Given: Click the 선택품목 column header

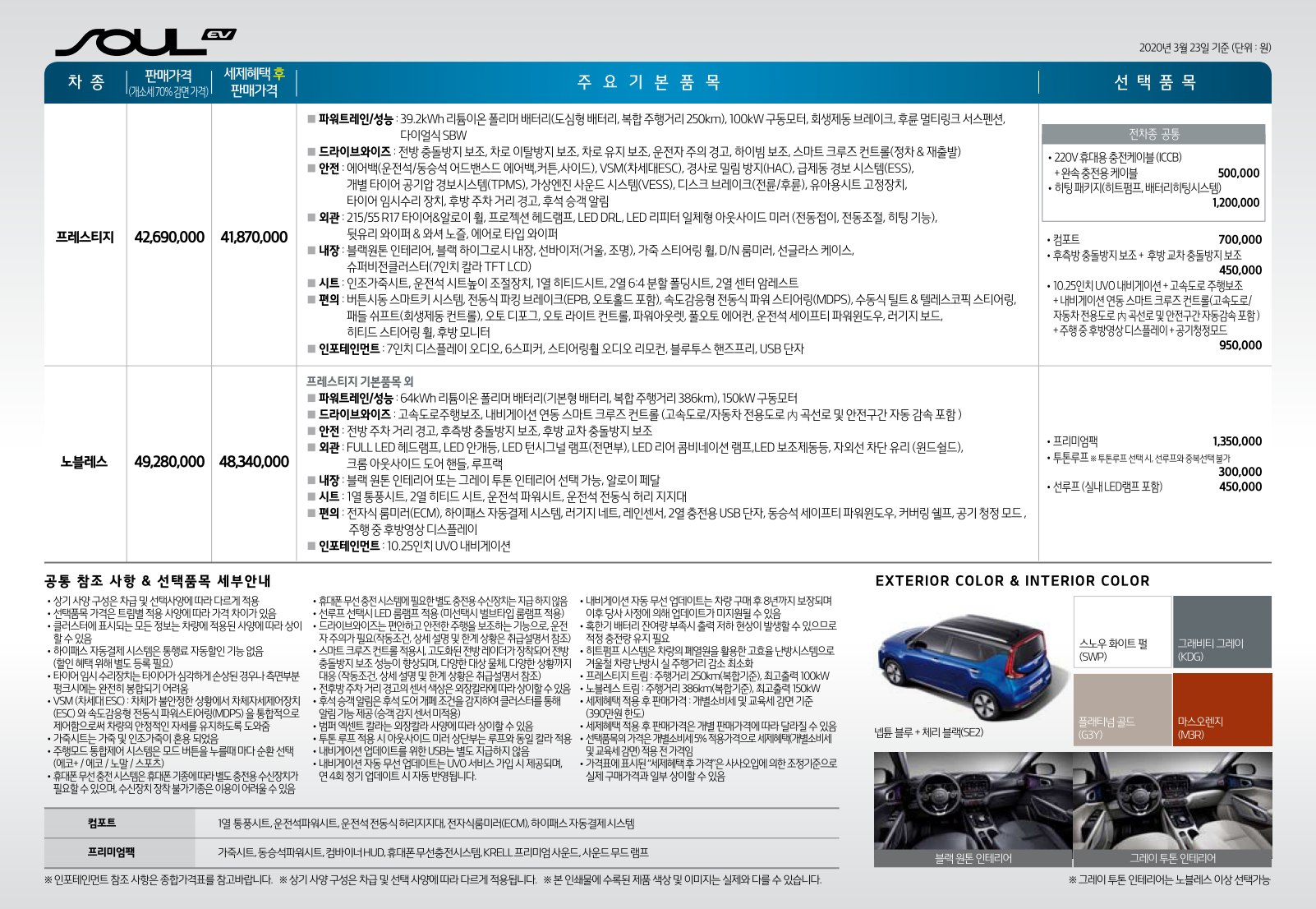Looking at the screenshot, I should coord(1154,82).
